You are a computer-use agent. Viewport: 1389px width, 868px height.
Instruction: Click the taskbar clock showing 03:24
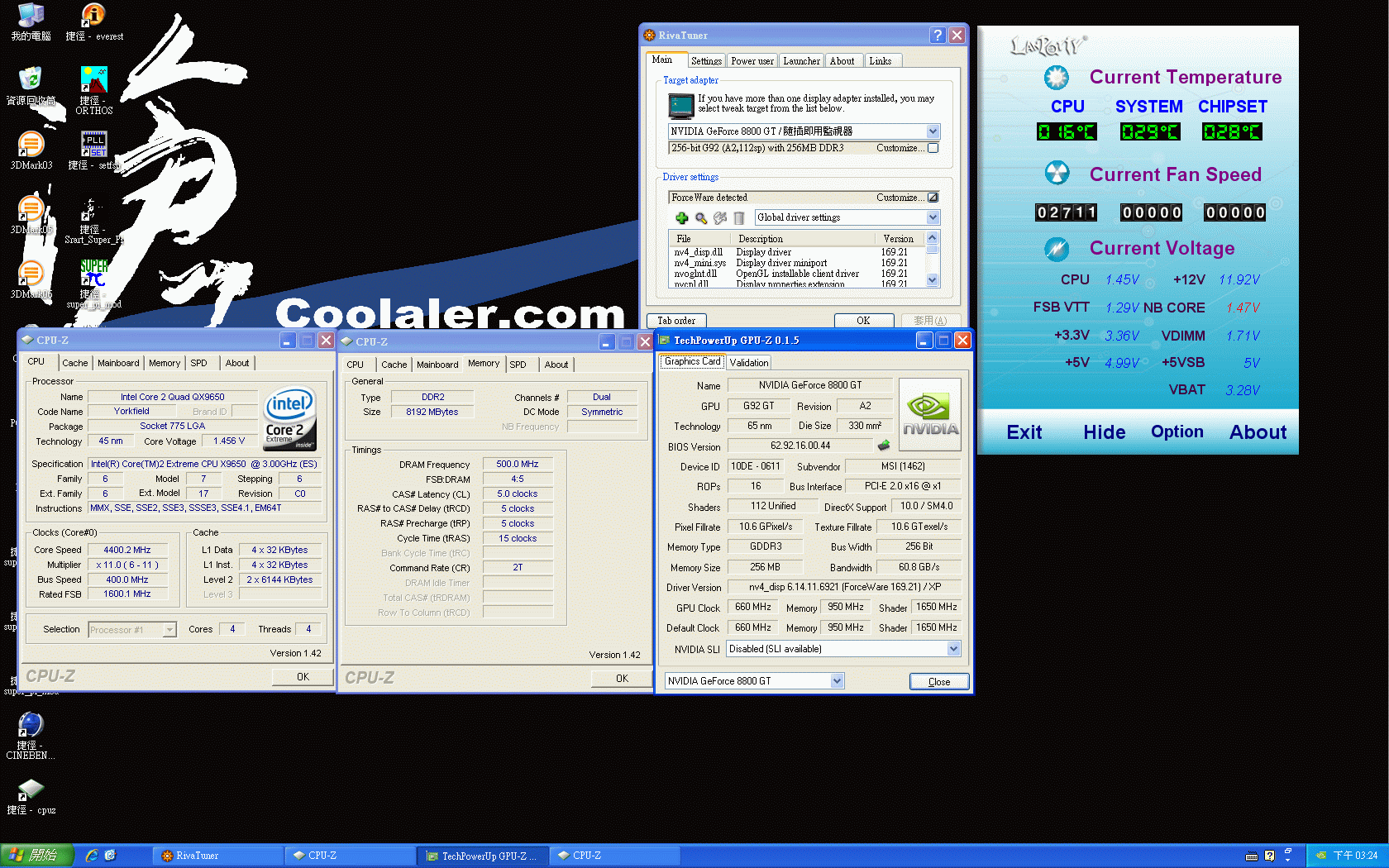(1355, 856)
